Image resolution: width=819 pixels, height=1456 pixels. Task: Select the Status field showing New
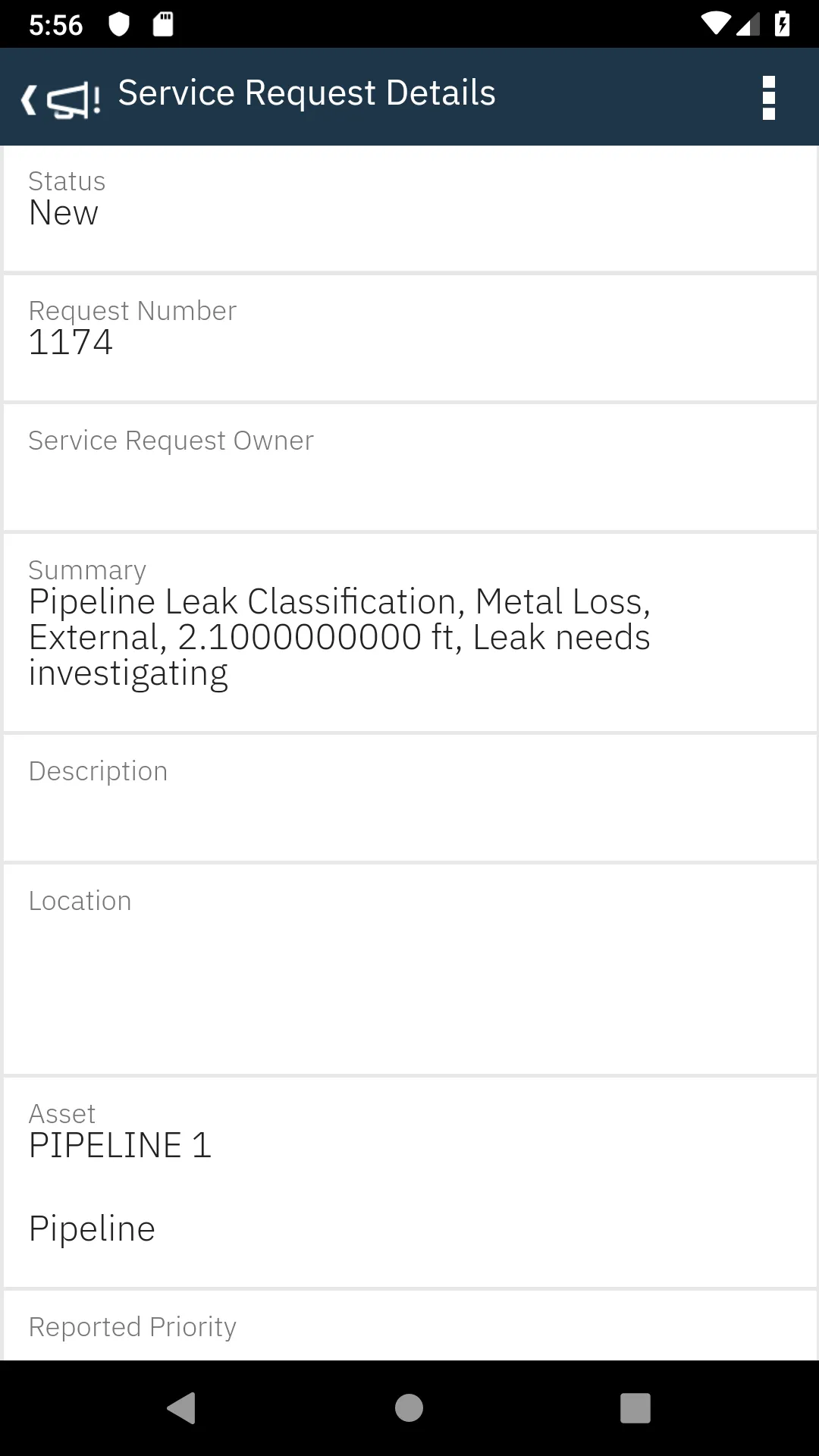click(x=409, y=209)
